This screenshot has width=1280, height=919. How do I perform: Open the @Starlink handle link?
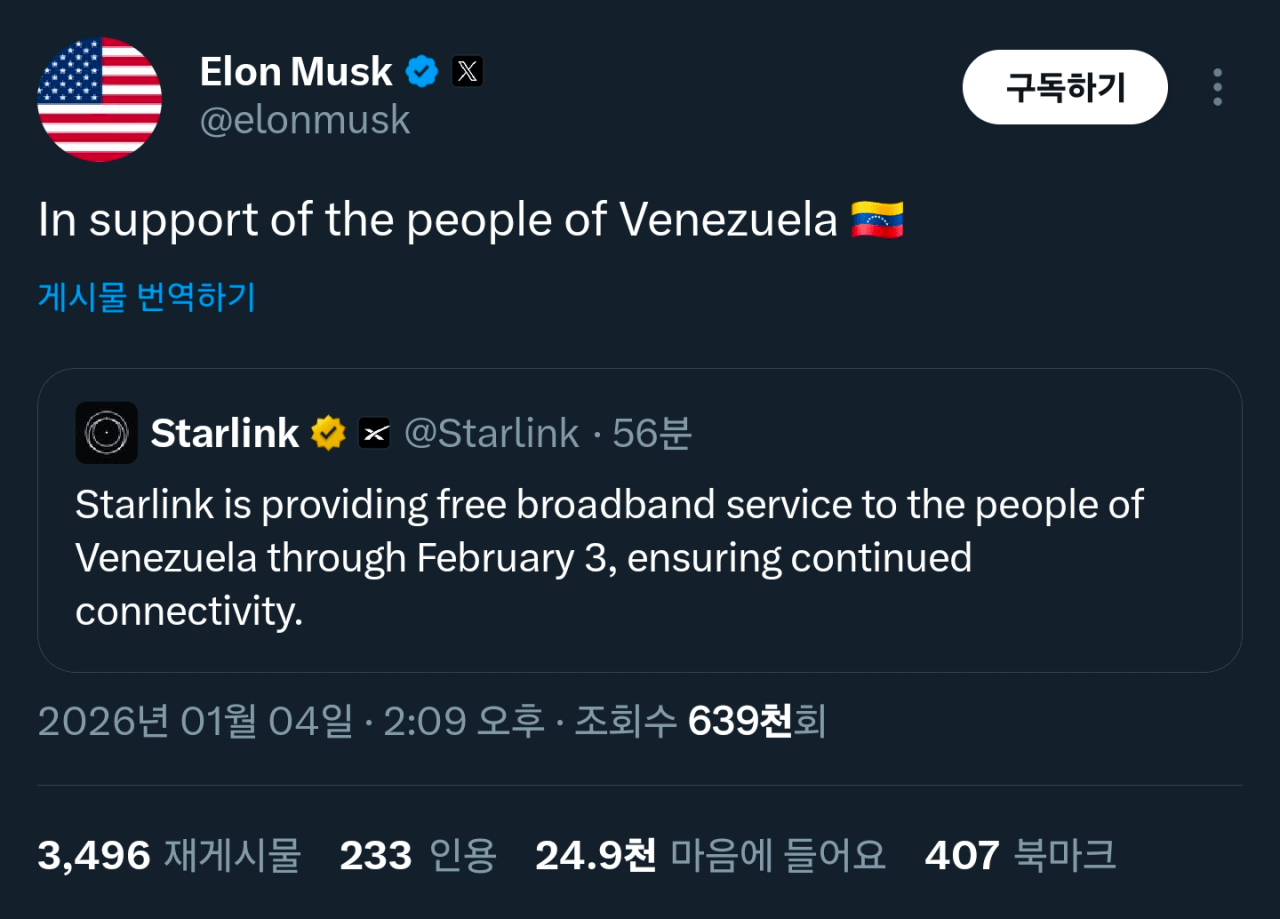(x=491, y=433)
